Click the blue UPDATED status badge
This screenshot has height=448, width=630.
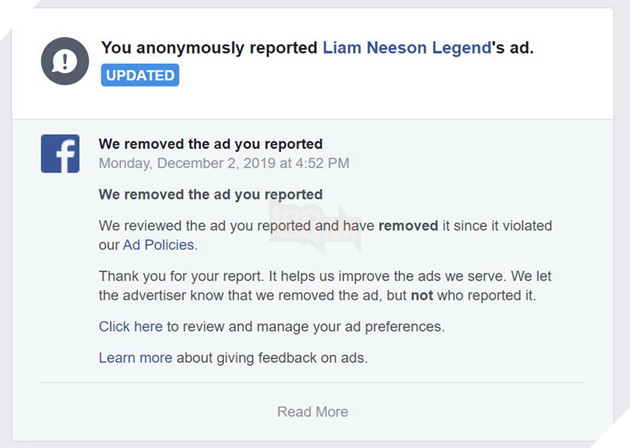(140, 76)
